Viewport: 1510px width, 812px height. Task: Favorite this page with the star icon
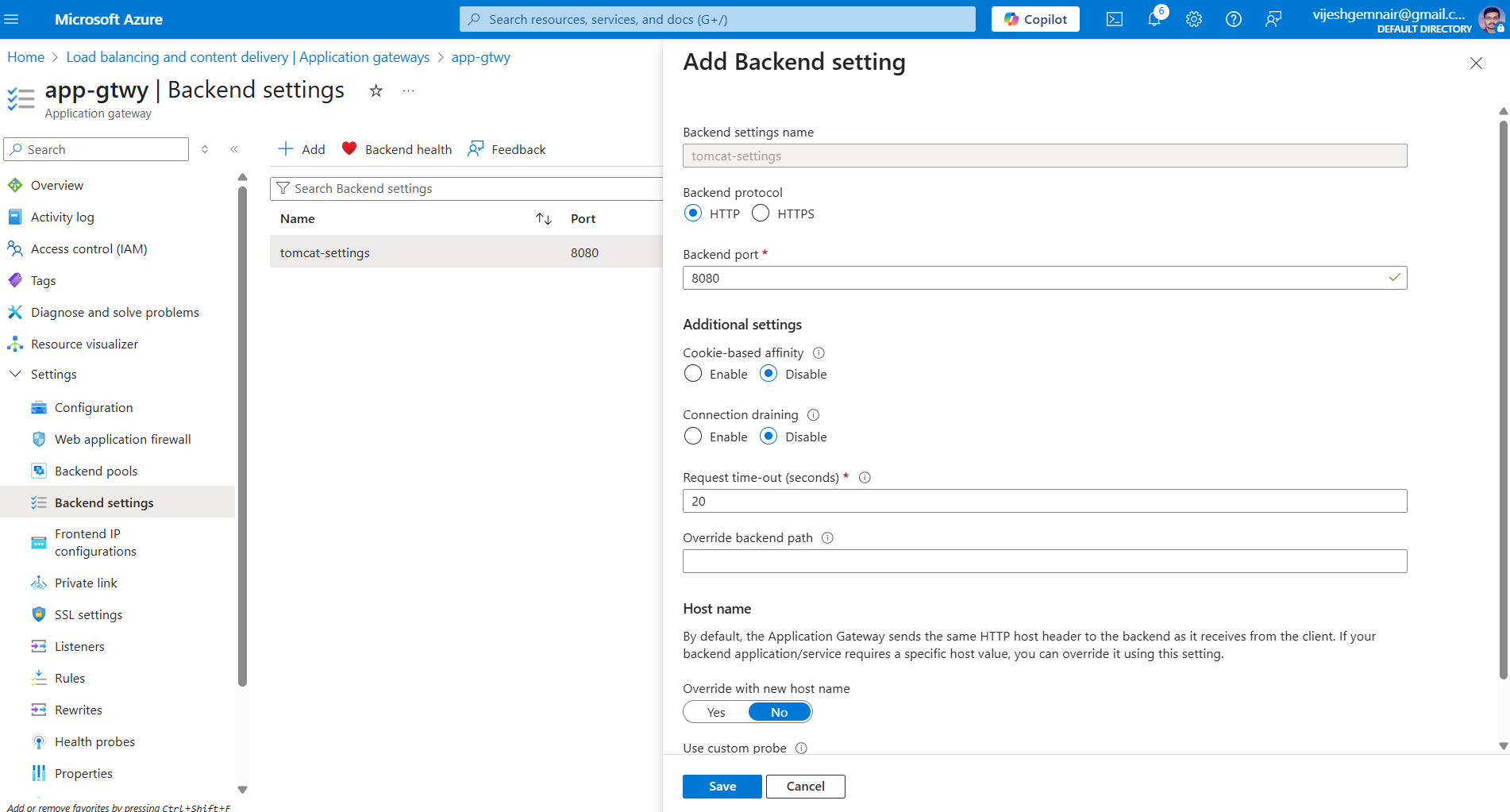point(376,91)
